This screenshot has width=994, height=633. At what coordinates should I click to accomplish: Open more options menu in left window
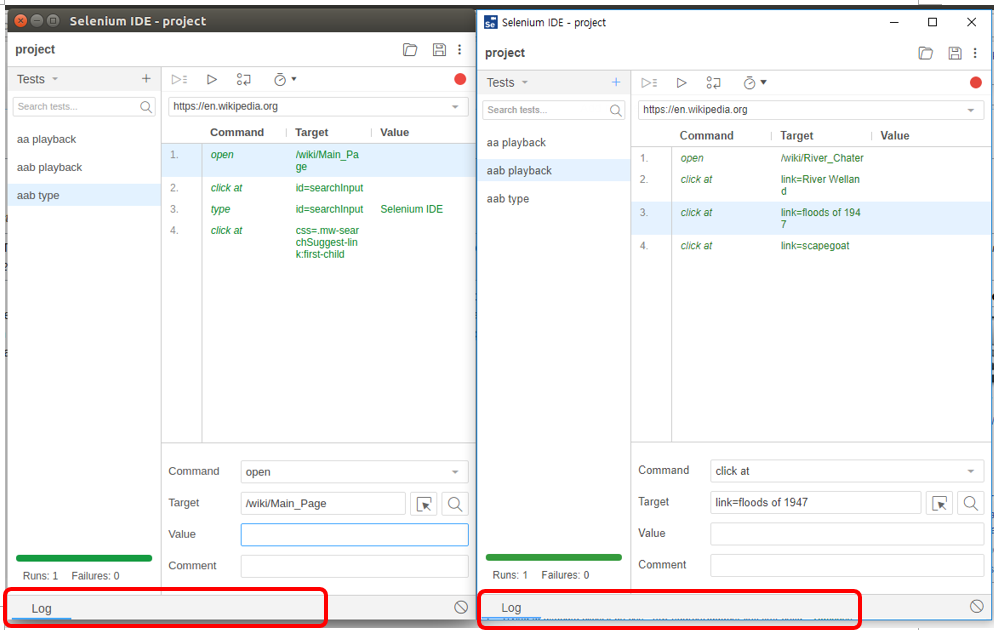coord(460,49)
